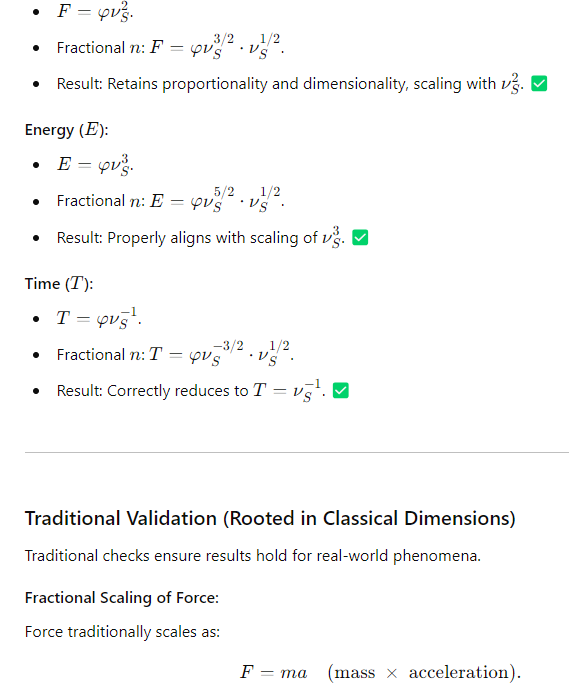
Task: Click the F = φν_S squared formula at top
Action: (x=95, y=11)
